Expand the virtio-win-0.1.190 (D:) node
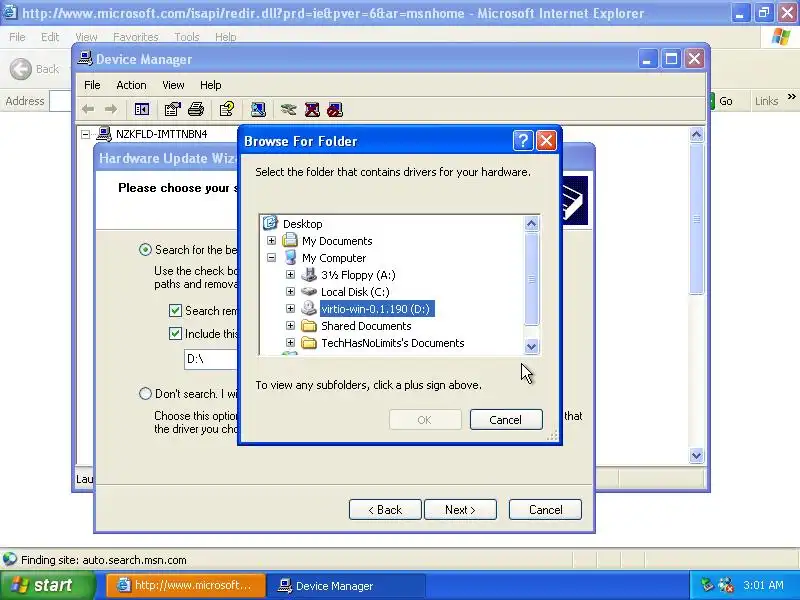This screenshot has width=800, height=600. point(290,309)
